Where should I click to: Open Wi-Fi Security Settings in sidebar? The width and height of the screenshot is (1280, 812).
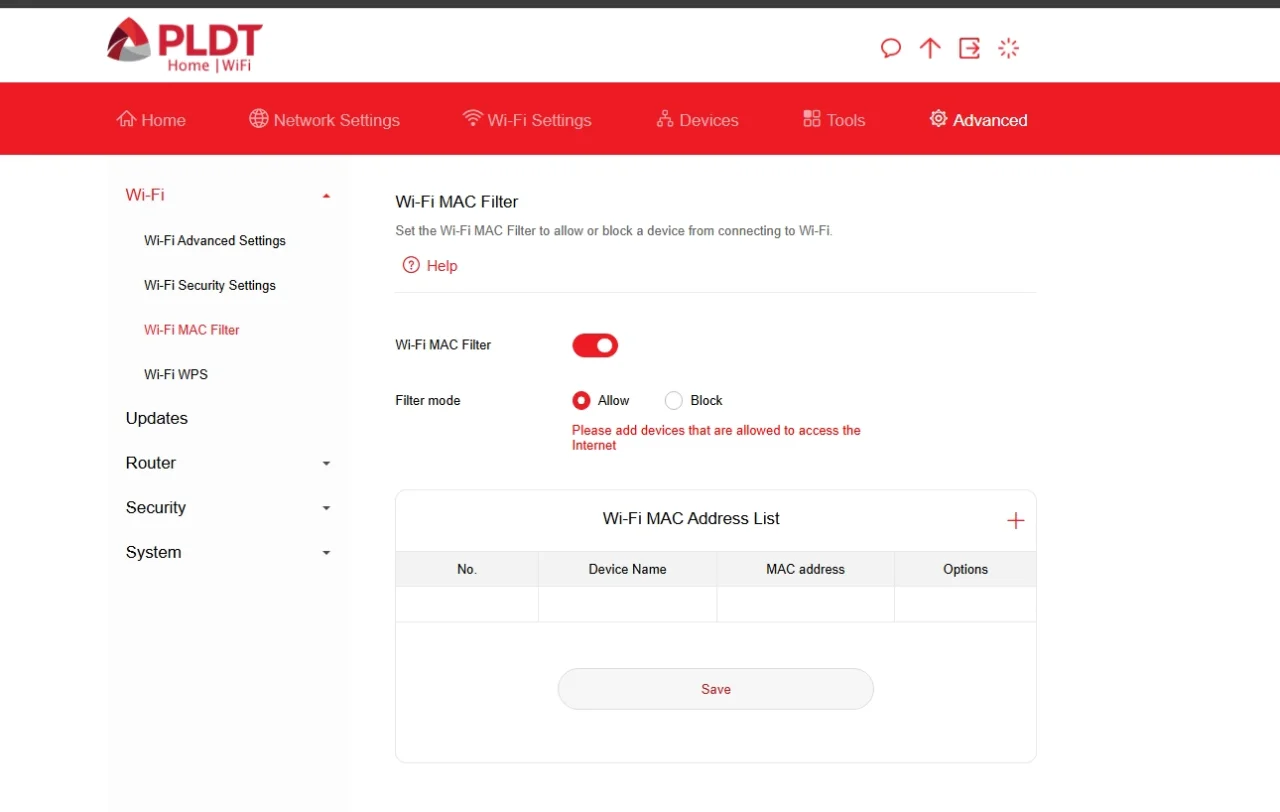pos(210,285)
